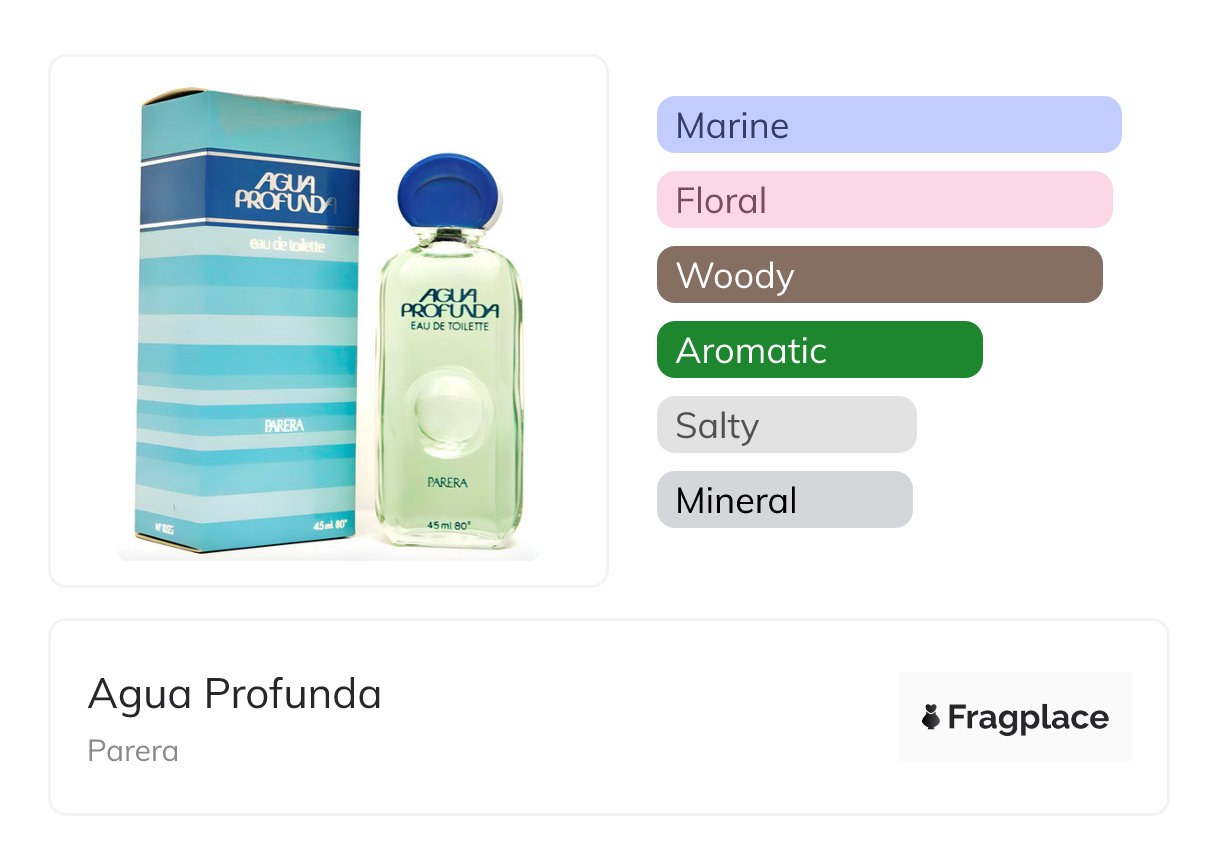This screenshot has width=1218, height=864.
Task: Click the Fragplace perfume bottle logo icon
Action: (931, 717)
